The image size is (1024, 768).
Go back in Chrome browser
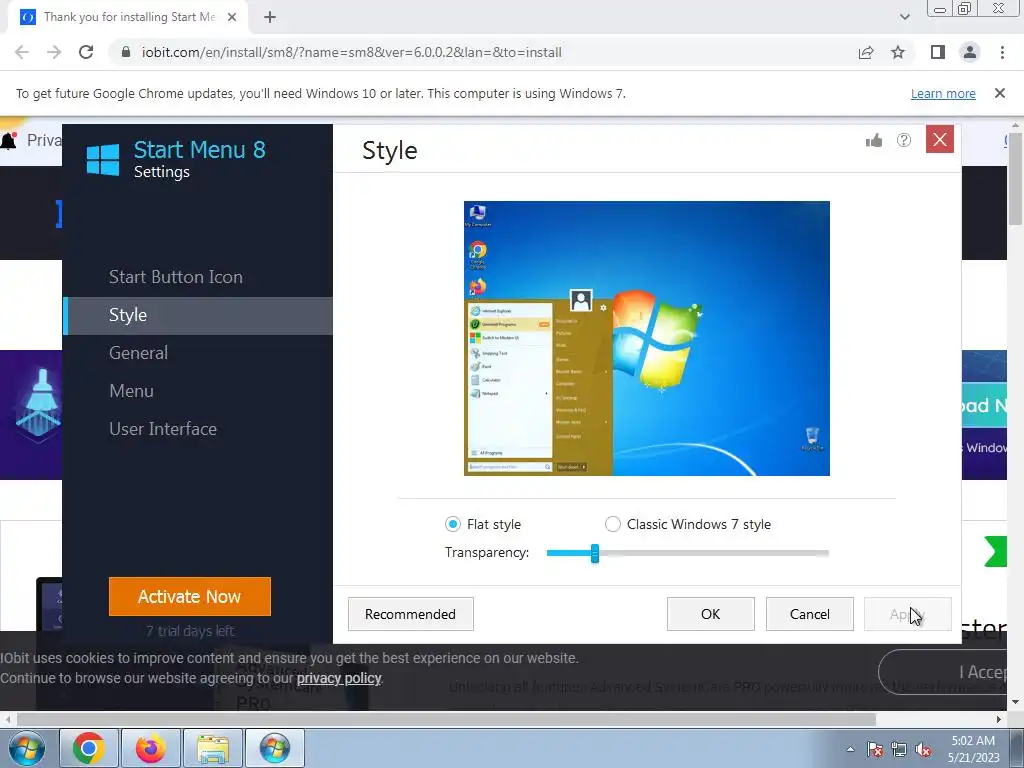pyautogui.click(x=22, y=52)
